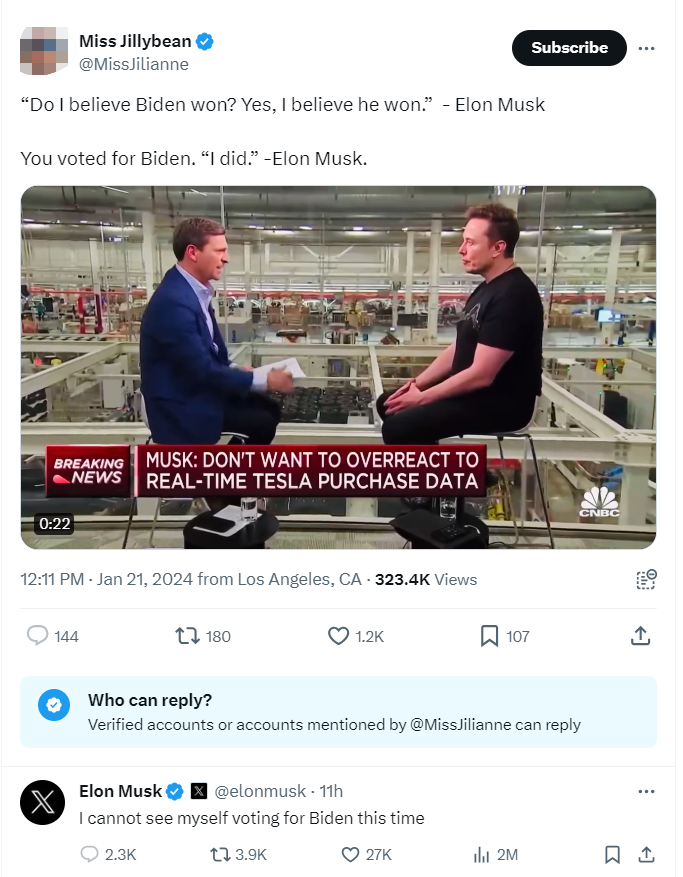Bookmark Elon Musk's reply
Screen dimensions: 683x877
click(x=612, y=854)
